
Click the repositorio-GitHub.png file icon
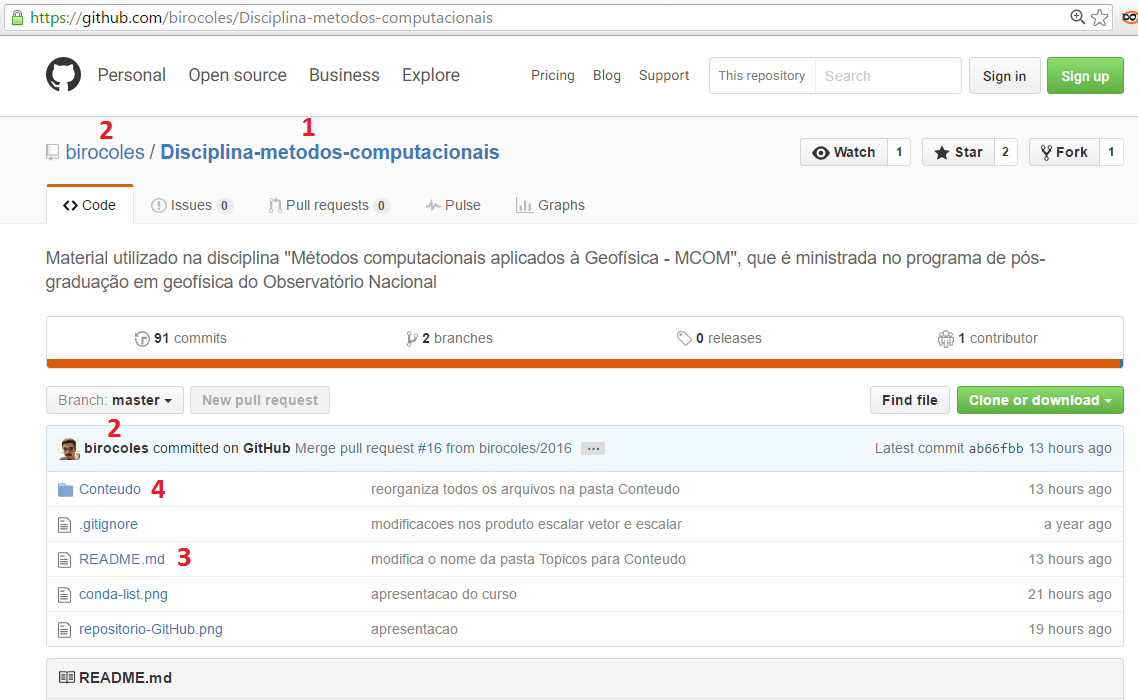(65, 630)
